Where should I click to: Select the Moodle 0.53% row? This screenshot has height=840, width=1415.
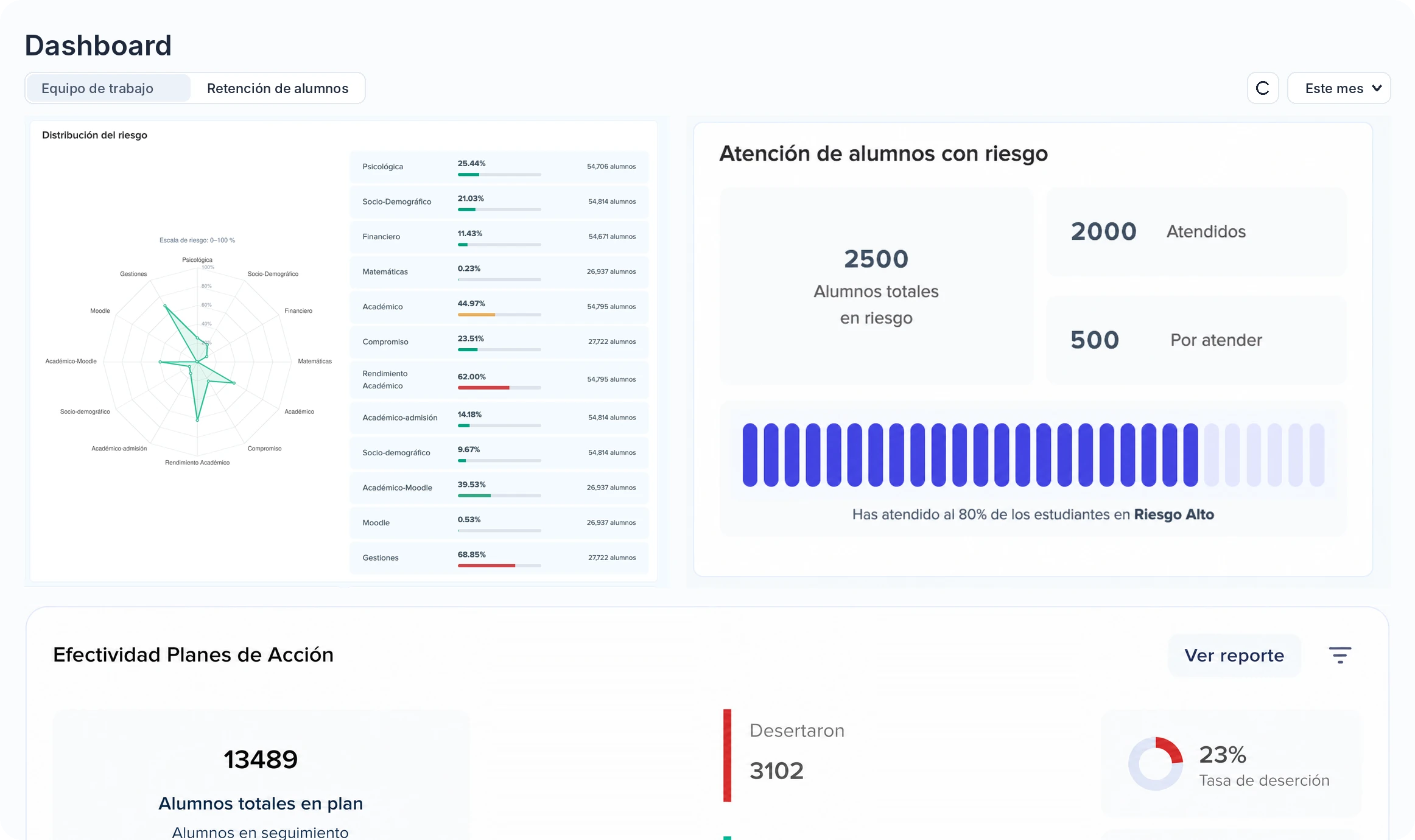click(499, 522)
